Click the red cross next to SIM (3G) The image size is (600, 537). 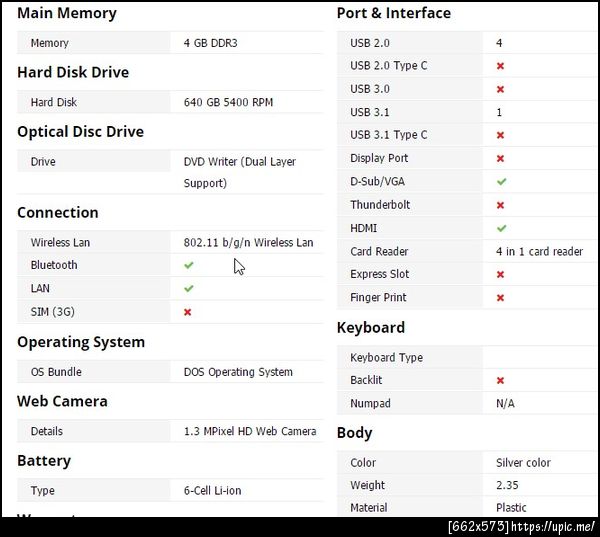[188, 312]
